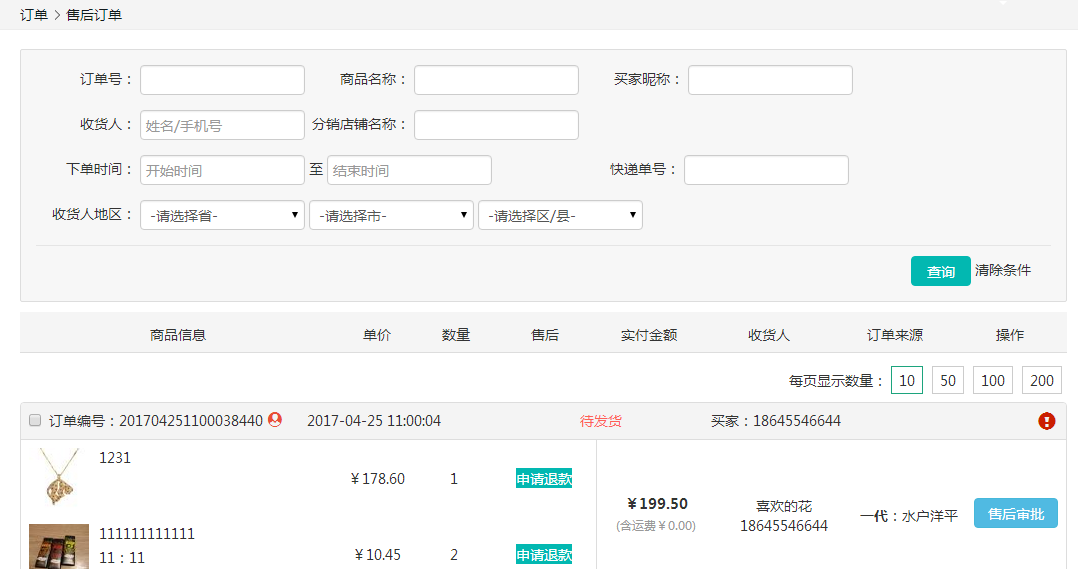Click the red exclamation warning icon
This screenshot has width=1078, height=569.
click(x=1046, y=421)
